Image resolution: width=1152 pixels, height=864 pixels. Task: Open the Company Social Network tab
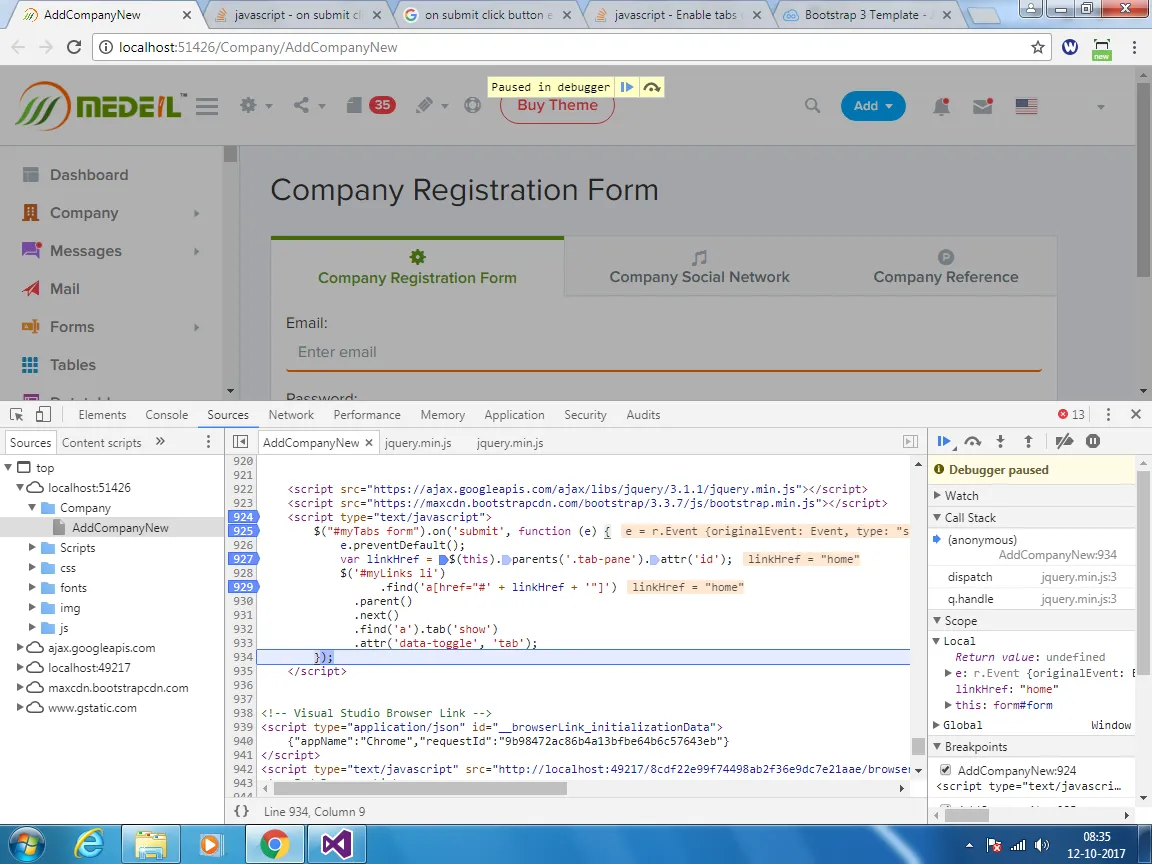point(699,267)
